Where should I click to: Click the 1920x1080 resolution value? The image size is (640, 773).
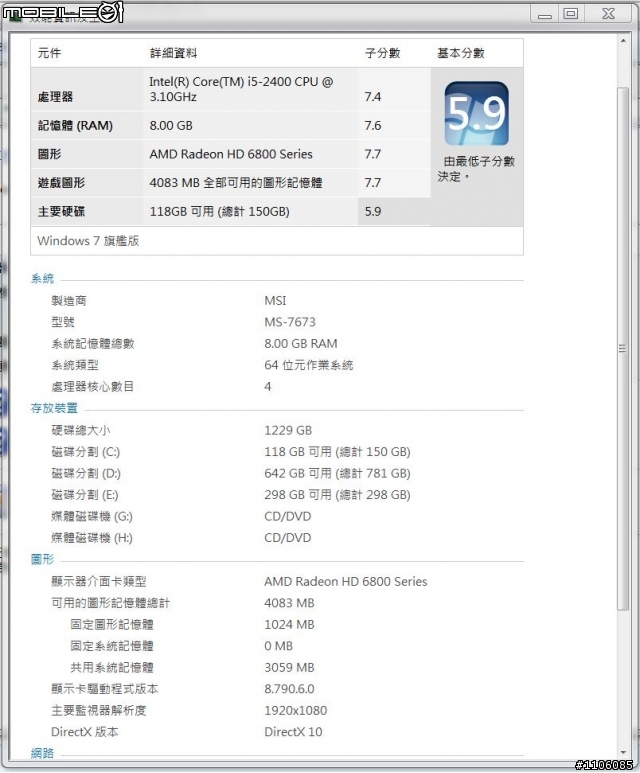point(296,711)
